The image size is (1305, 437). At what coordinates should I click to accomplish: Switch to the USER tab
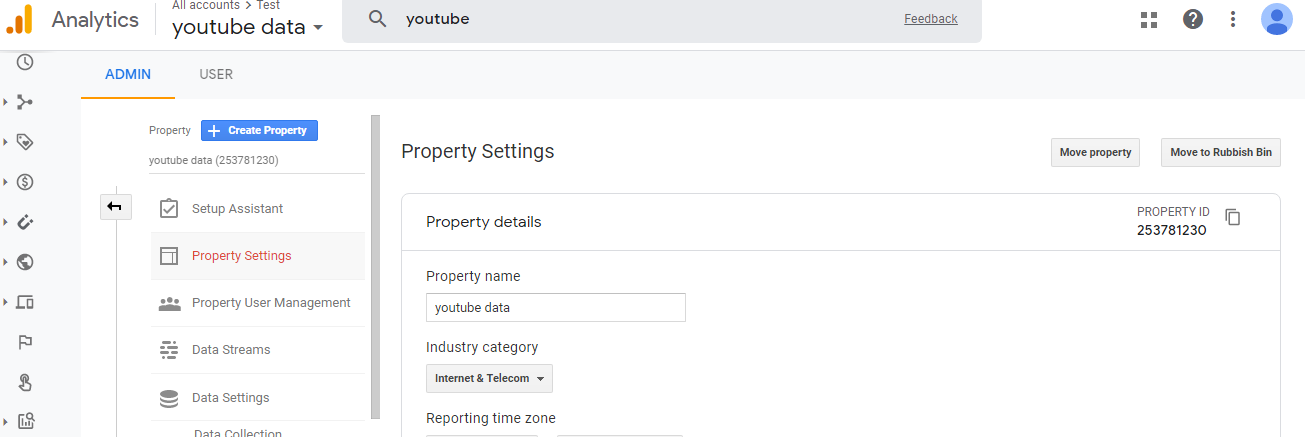[216, 74]
